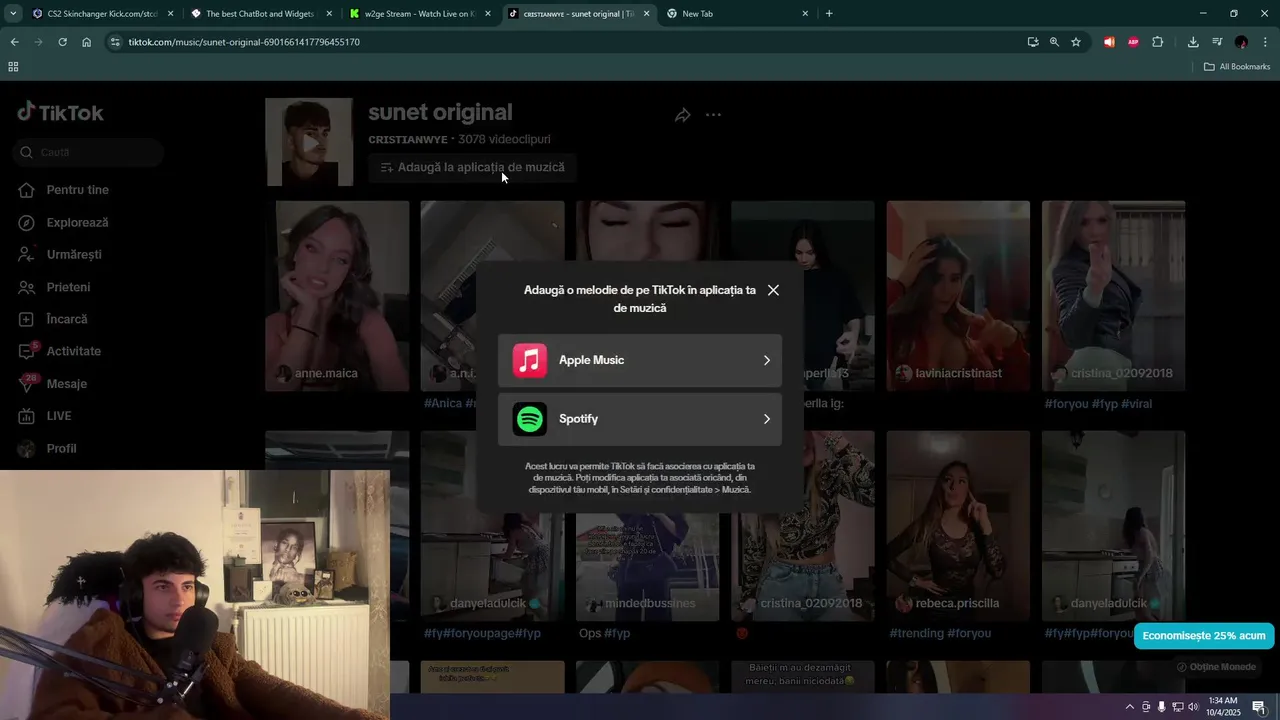
Task: Open the Chrome three-dot menu
Action: tap(1265, 42)
